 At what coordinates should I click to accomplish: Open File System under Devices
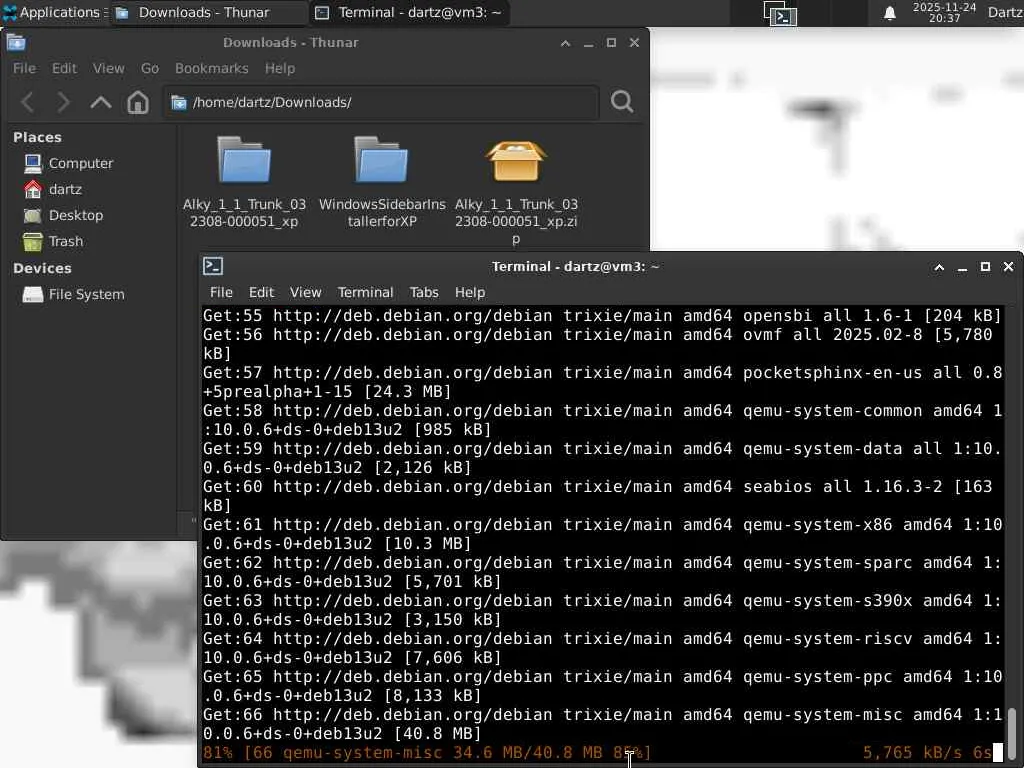click(x=74, y=295)
